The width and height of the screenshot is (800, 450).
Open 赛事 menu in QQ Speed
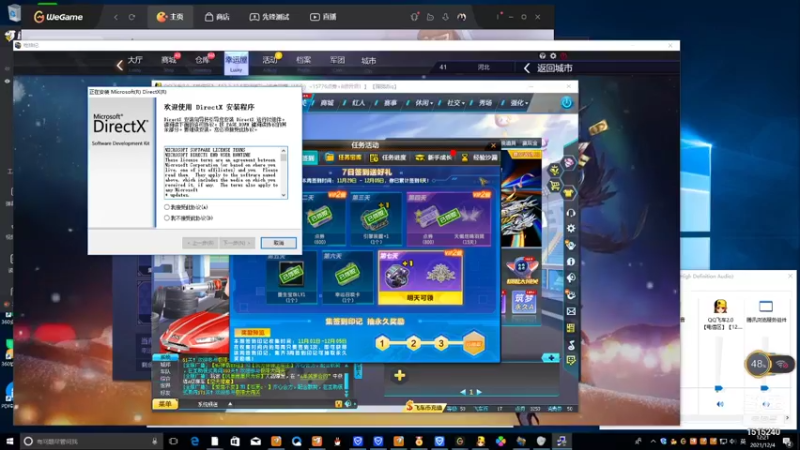tap(390, 103)
